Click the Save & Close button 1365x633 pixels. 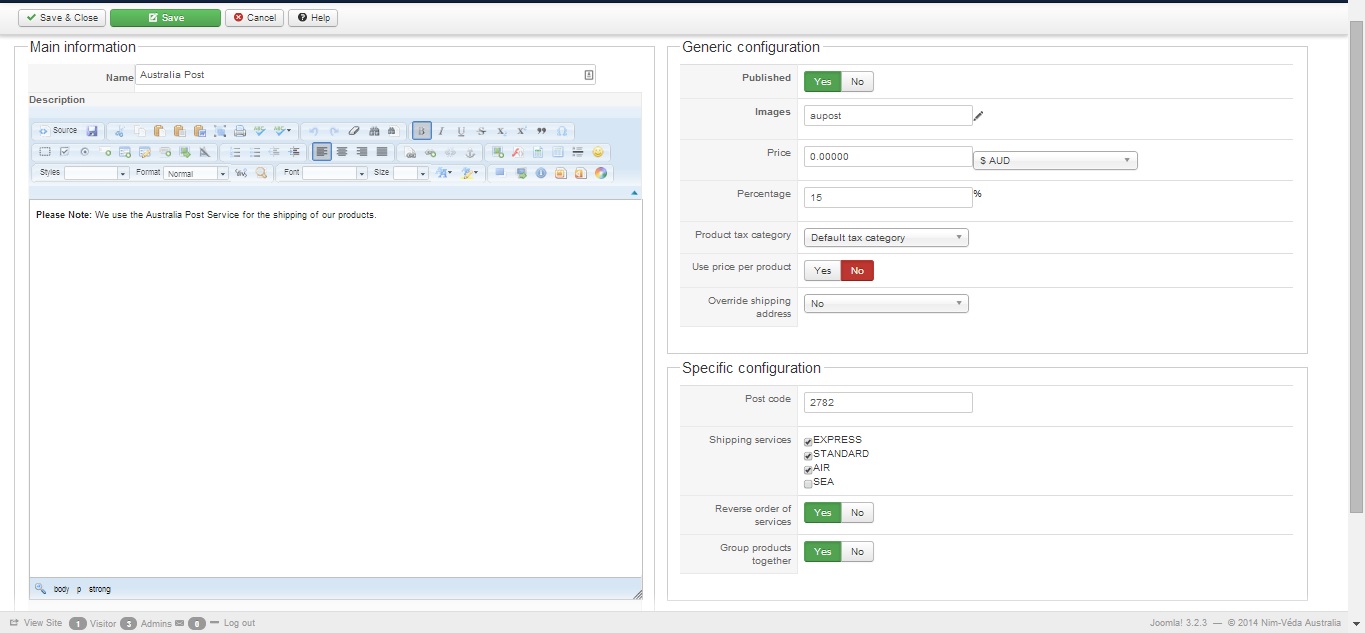click(62, 18)
